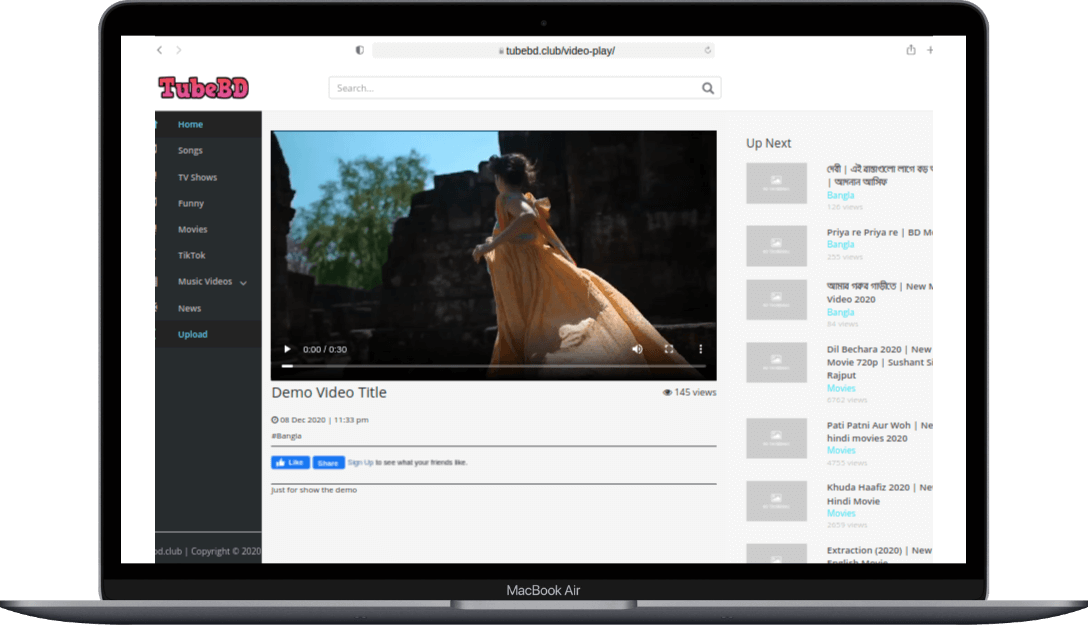1088x625 pixels.
Task: Click the video description 'Just for show the demo'
Action: [x=314, y=490]
